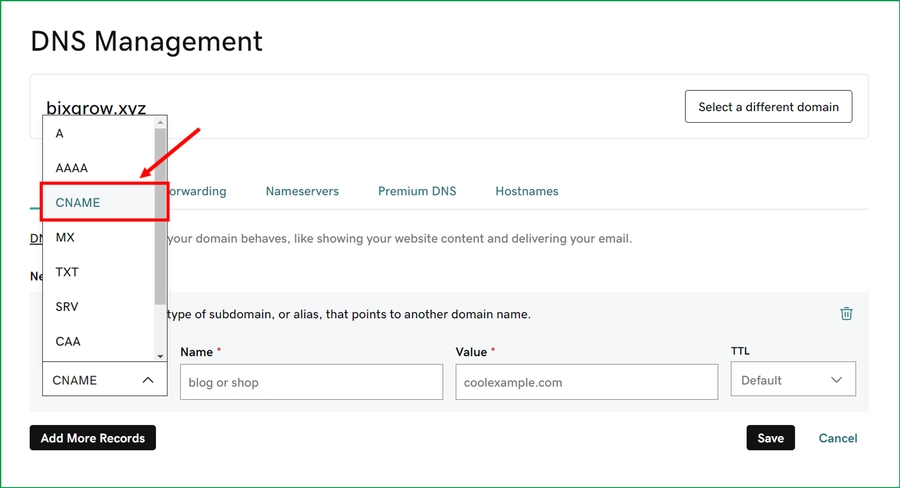Image resolution: width=900 pixels, height=488 pixels.
Task: Save the new DNS record
Action: (770, 438)
